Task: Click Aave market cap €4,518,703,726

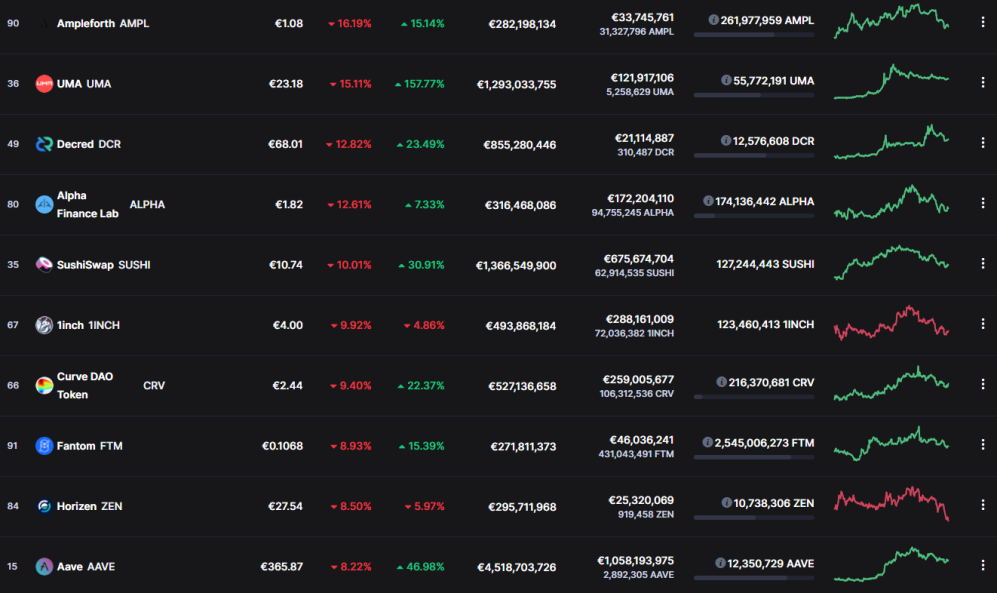Action: pos(516,568)
